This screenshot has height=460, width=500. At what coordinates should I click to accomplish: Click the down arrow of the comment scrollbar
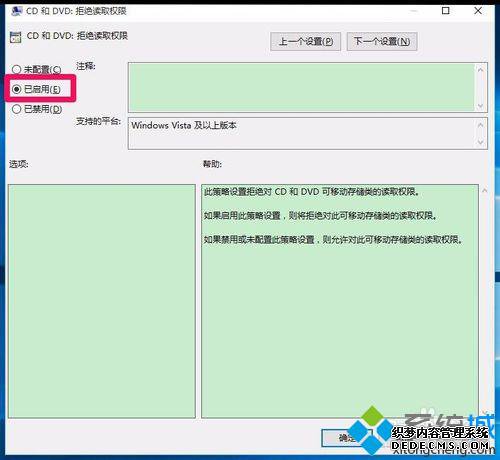tap(480, 106)
